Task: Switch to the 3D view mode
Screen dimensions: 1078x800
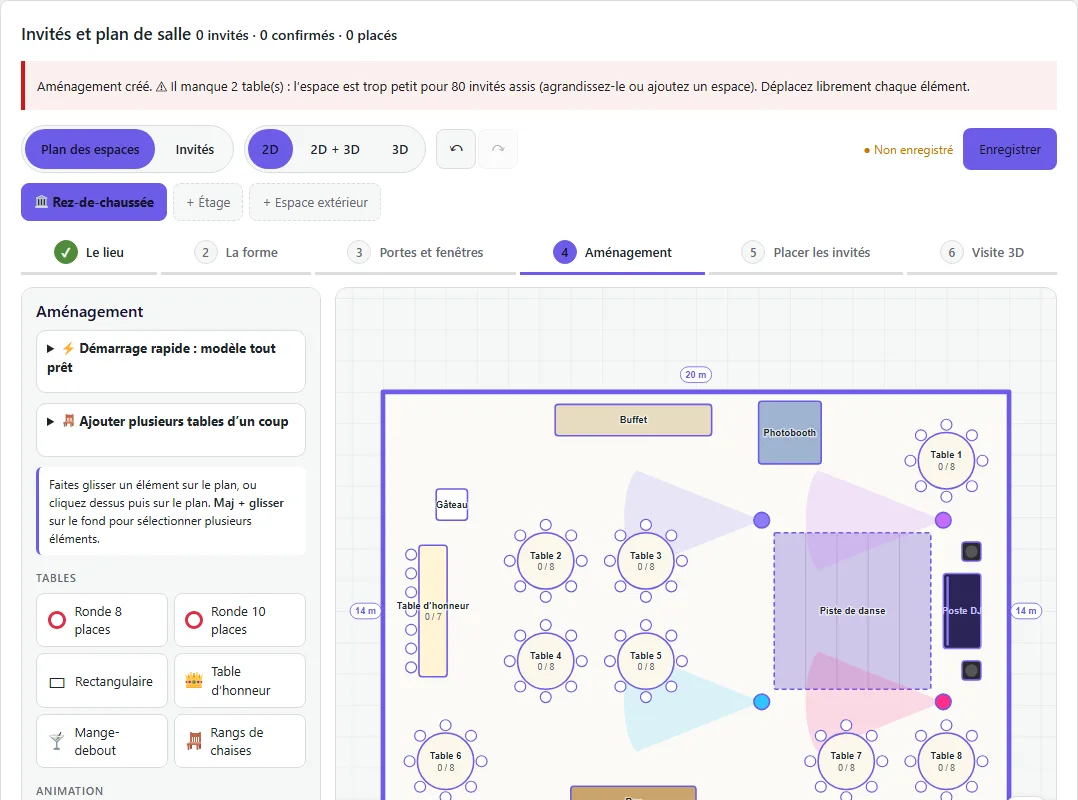Action: [400, 149]
